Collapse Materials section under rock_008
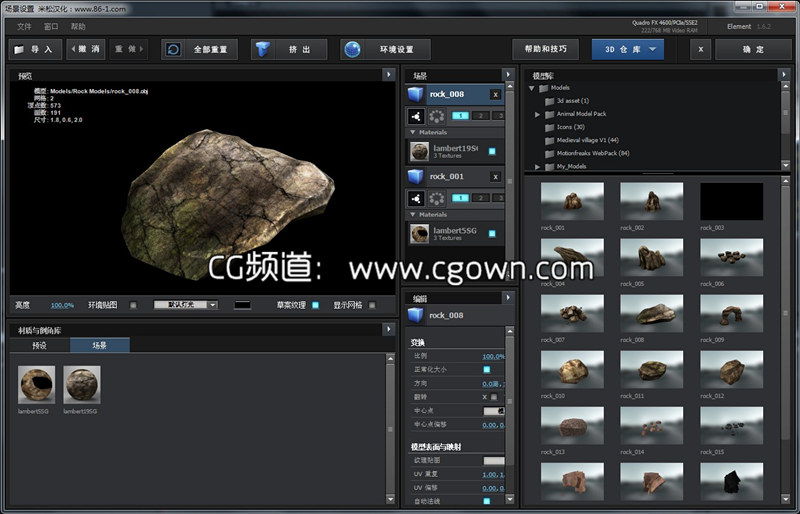Image resolution: width=800 pixels, height=514 pixels. (x=413, y=133)
